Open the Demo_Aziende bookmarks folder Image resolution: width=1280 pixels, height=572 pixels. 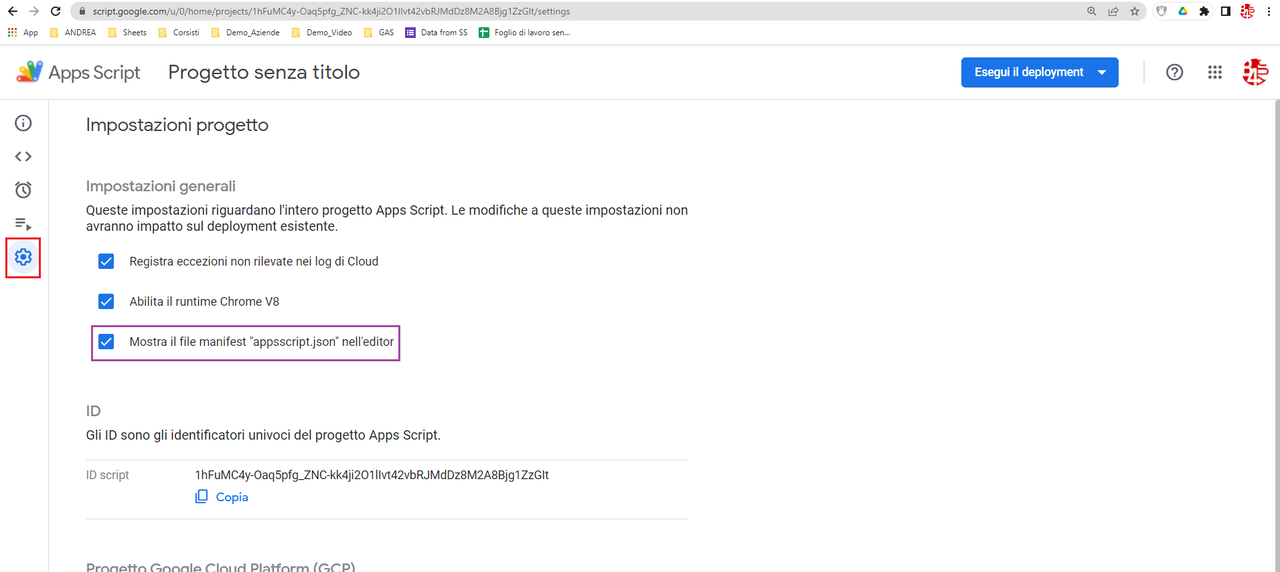pyautogui.click(x=245, y=32)
